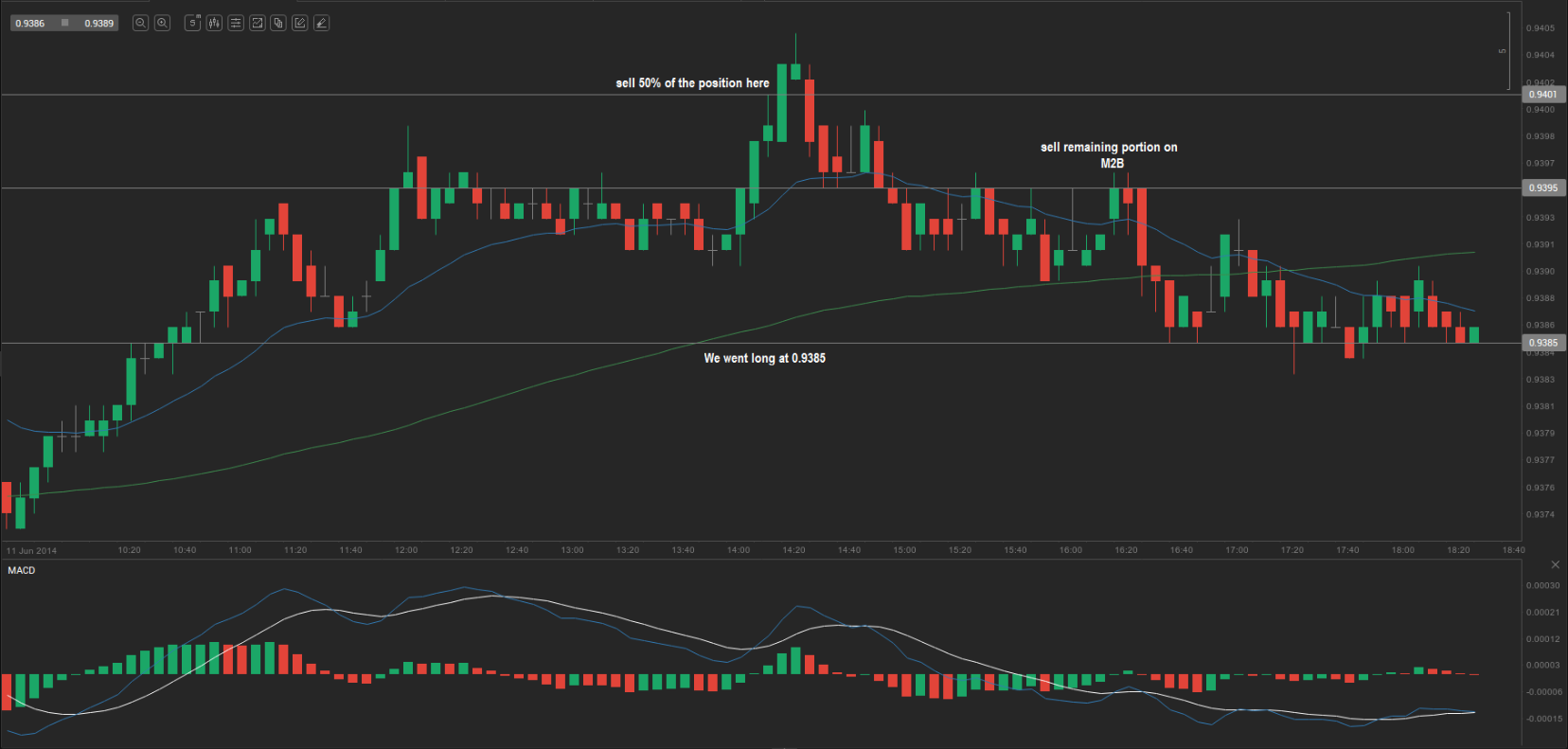The height and width of the screenshot is (749, 1568).
Task: Change chart type via candlestick icon
Action: (x=214, y=23)
